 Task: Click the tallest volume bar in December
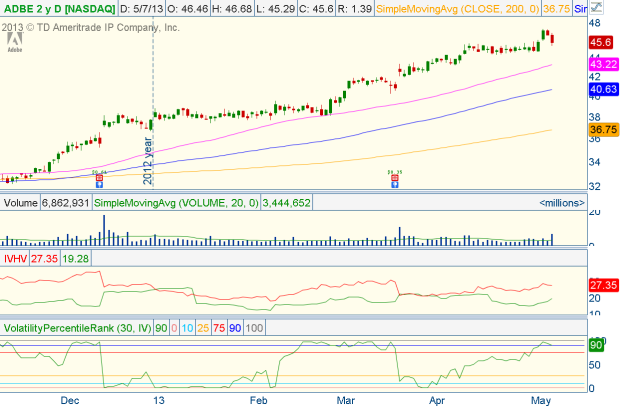[x=103, y=229]
